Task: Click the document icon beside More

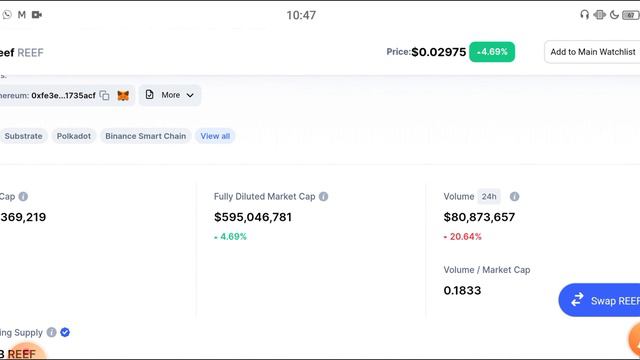Action: [149, 95]
